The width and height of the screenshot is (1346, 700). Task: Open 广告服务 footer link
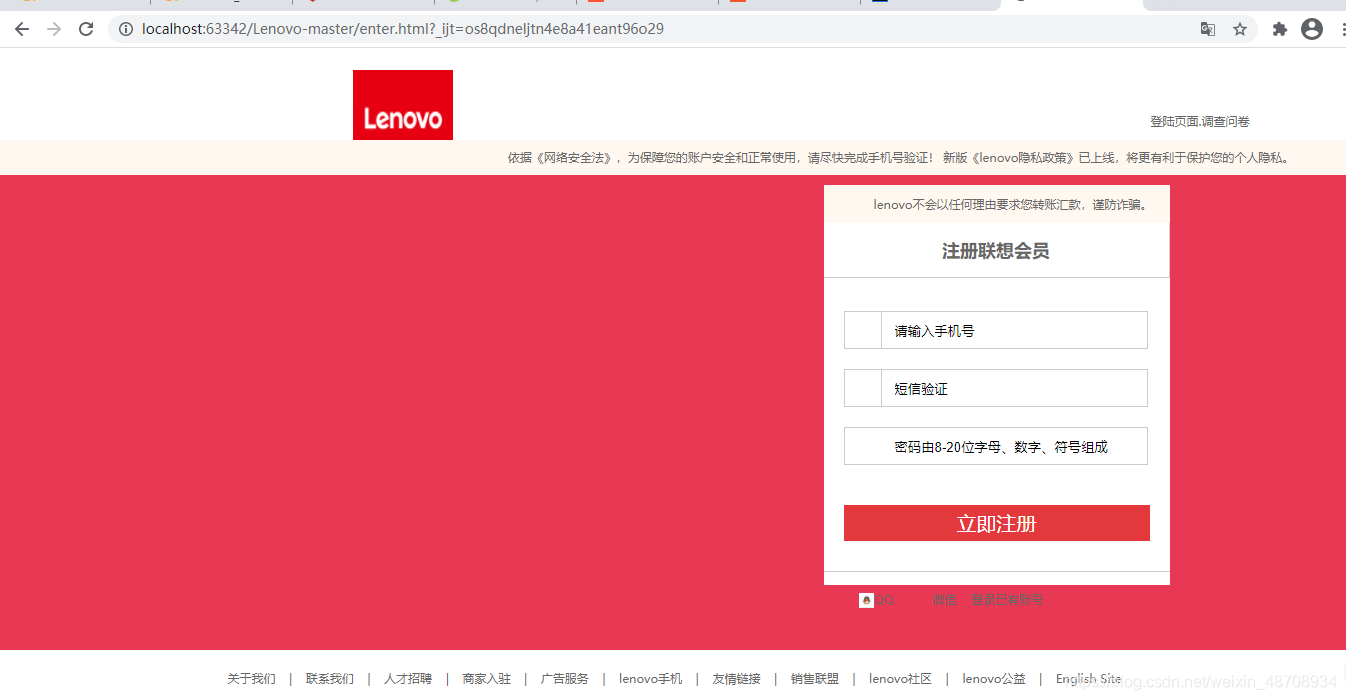coord(565,679)
